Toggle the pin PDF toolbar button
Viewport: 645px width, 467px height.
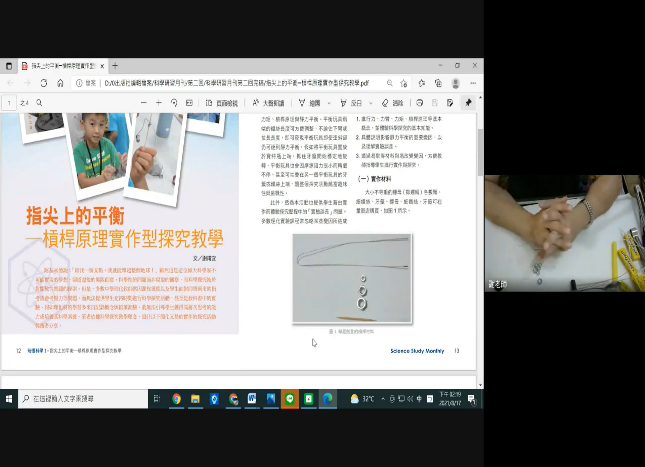coord(468,103)
